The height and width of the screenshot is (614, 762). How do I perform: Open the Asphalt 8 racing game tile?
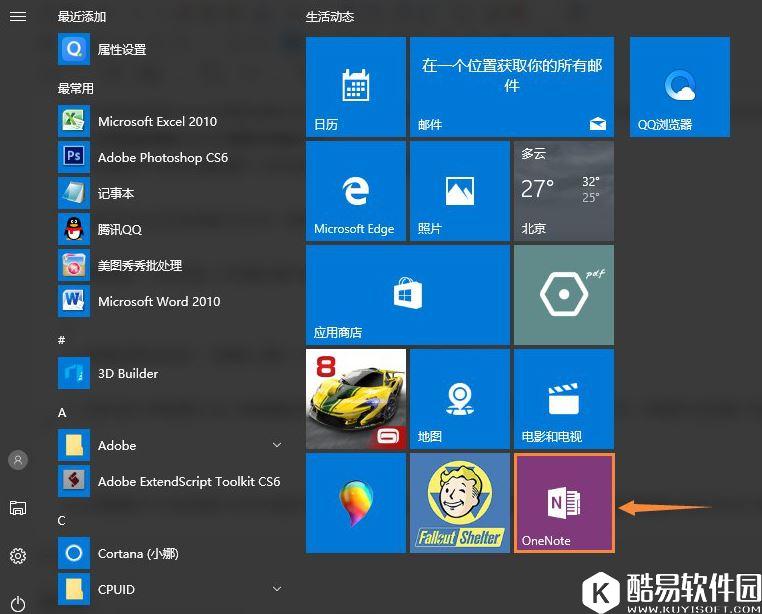356,399
